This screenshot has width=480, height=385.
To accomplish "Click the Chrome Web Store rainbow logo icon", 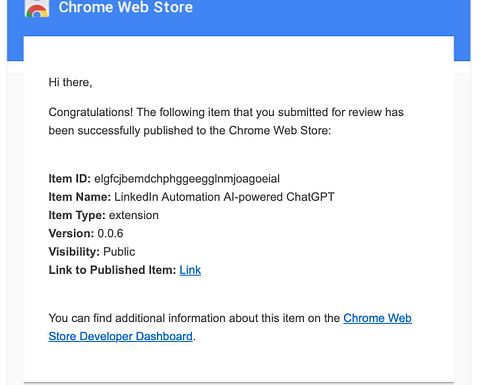I will coord(37,8).
